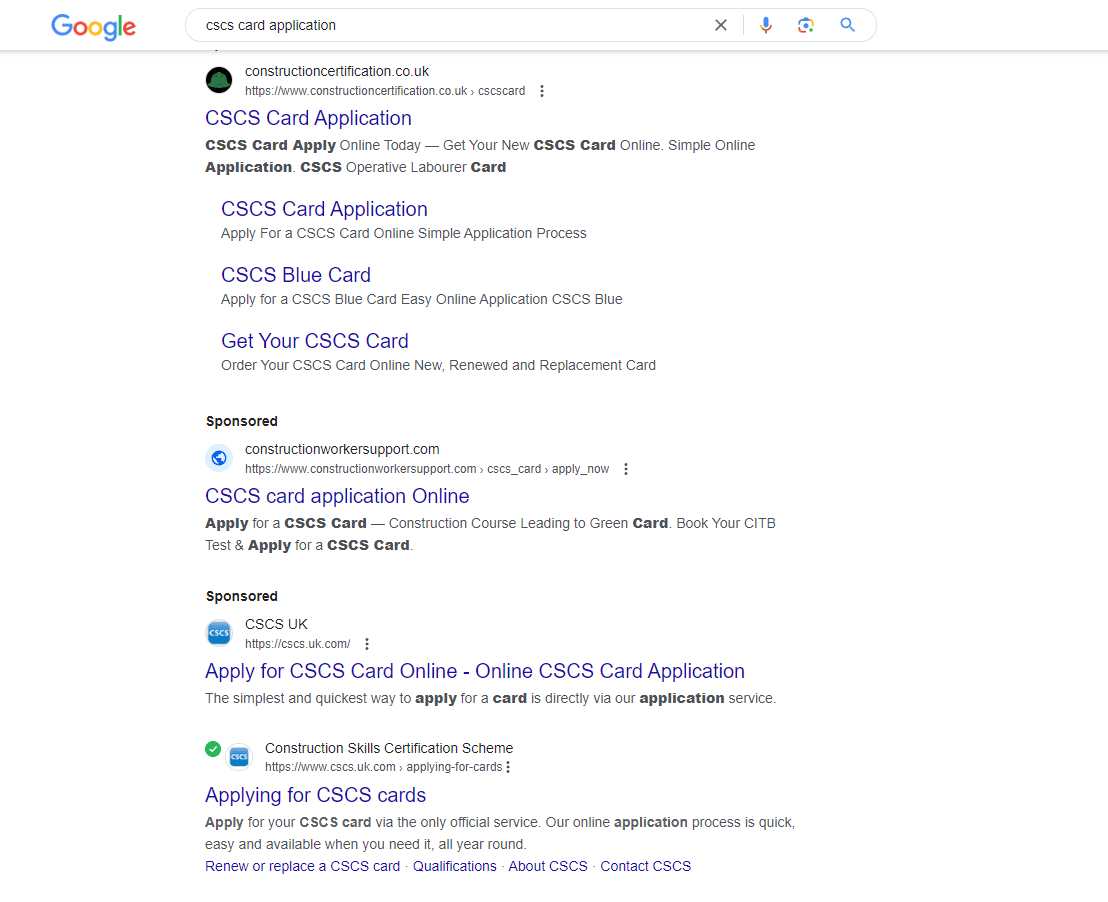This screenshot has height=902, width=1108.
Task: Click the green verified checkmark badge
Action: (x=213, y=748)
